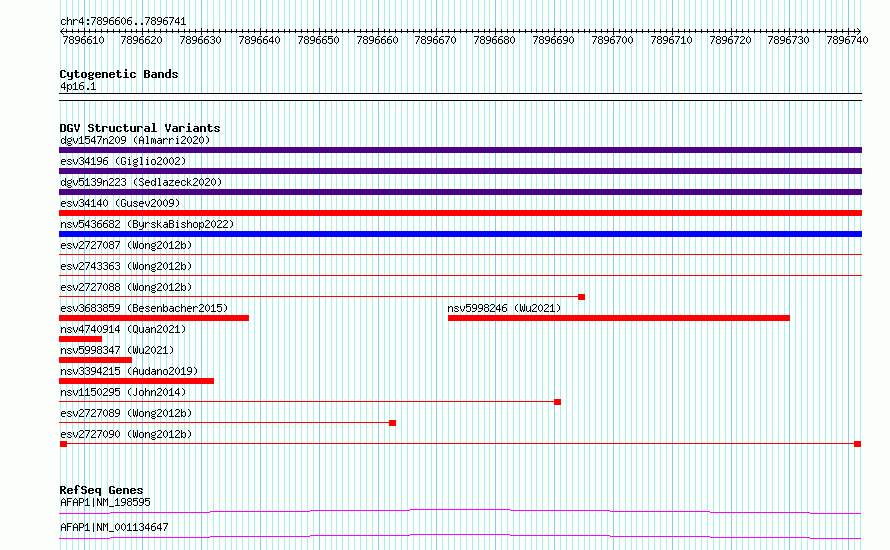Viewport: 890px width, 550px height.
Task: Select nsv3394215 (Audano2019) label
Action: click(x=129, y=371)
